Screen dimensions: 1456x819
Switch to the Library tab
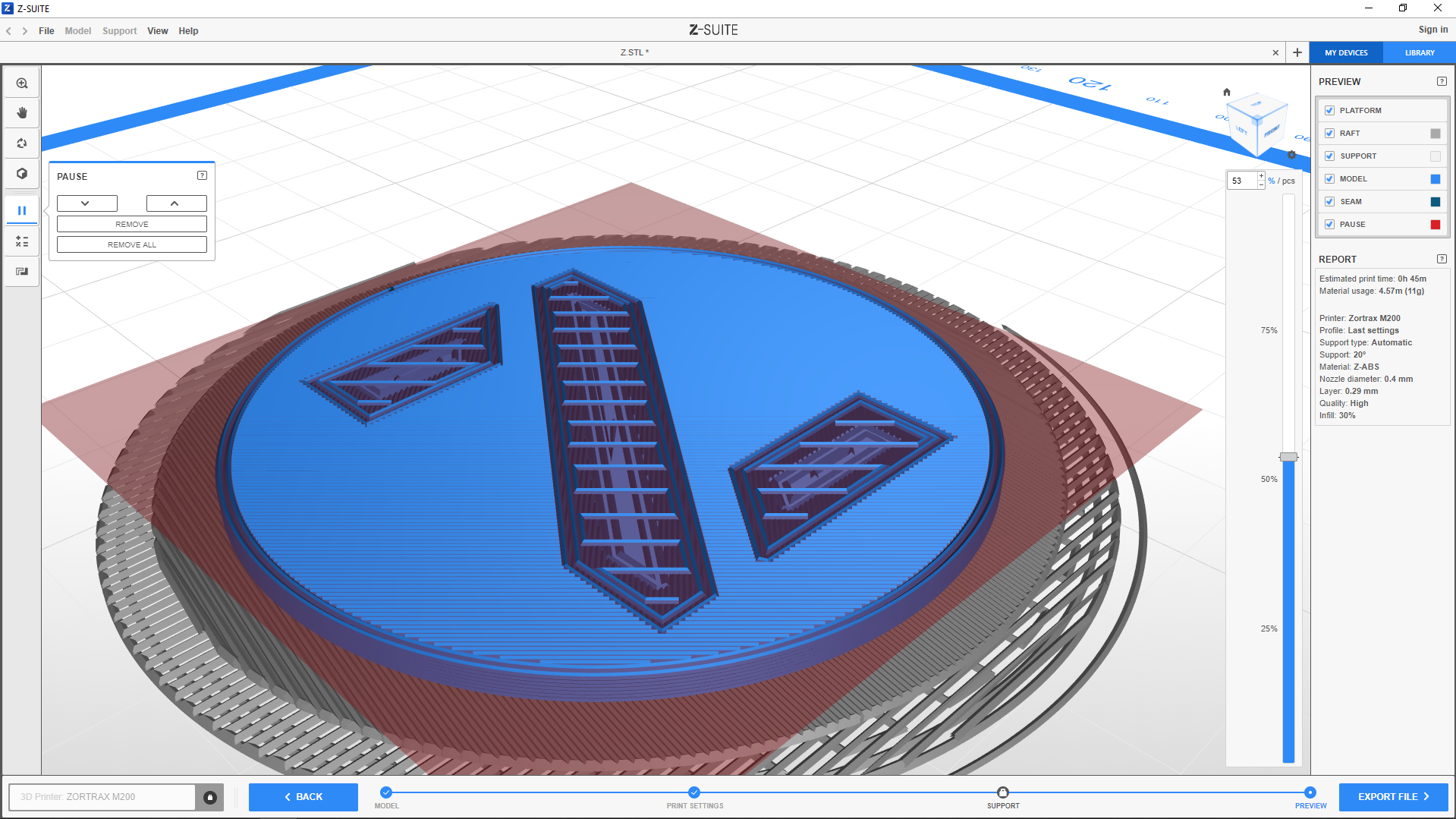click(1419, 53)
